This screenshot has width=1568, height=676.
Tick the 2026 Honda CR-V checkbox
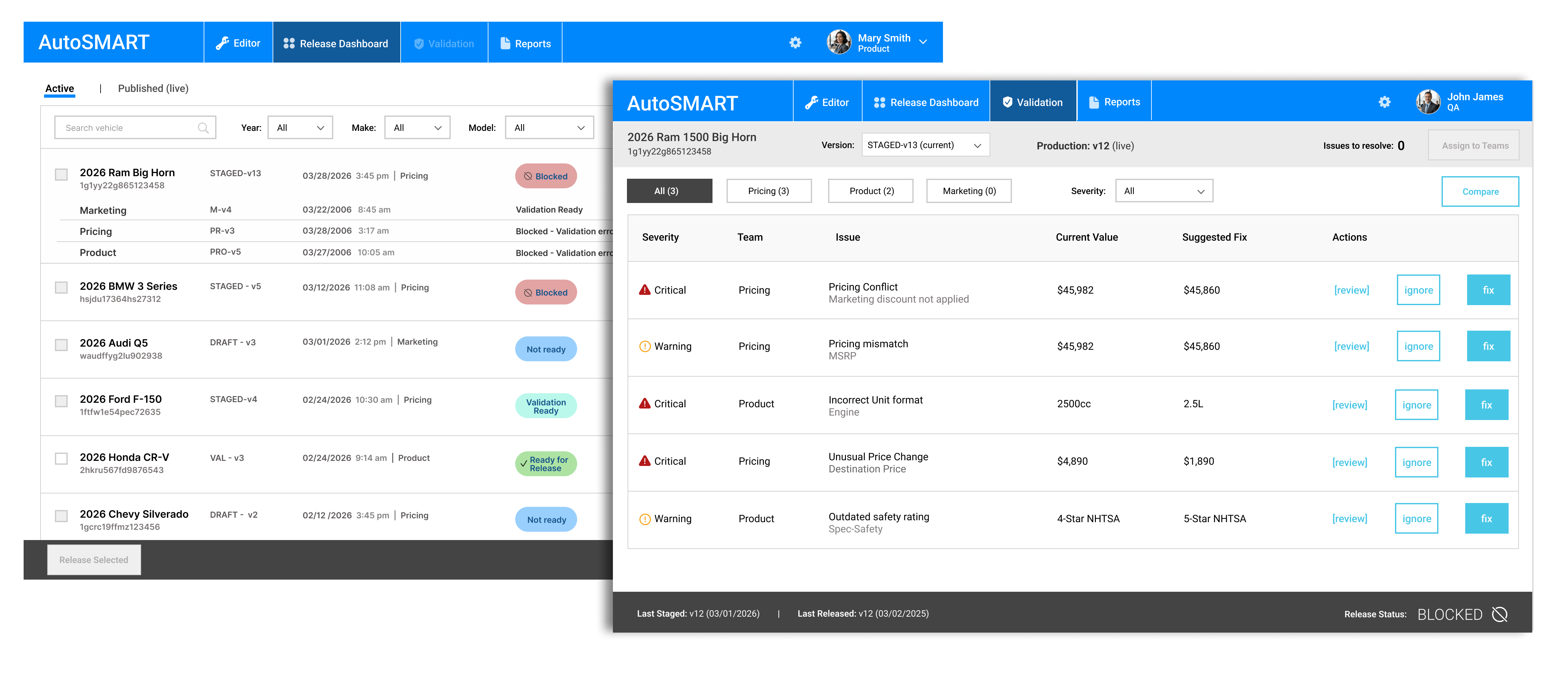pyautogui.click(x=62, y=459)
